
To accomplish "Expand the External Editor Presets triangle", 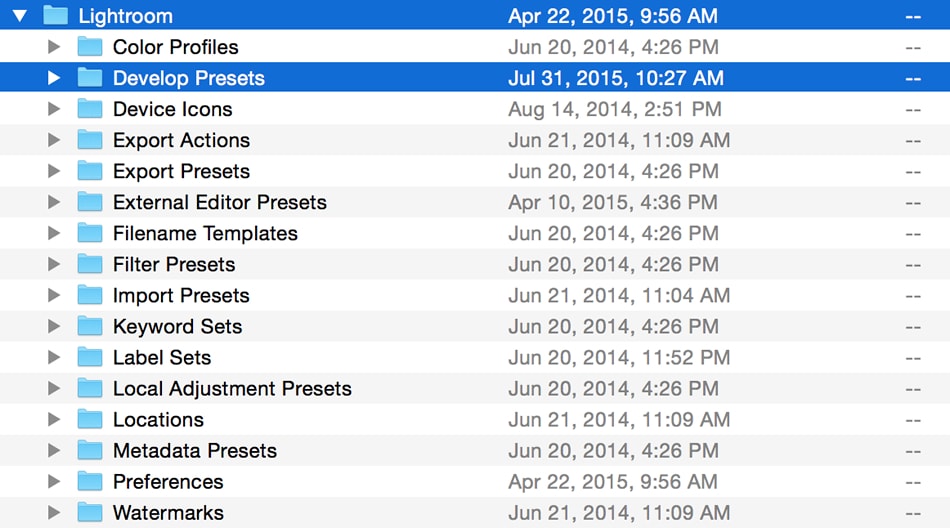I will [x=54, y=202].
